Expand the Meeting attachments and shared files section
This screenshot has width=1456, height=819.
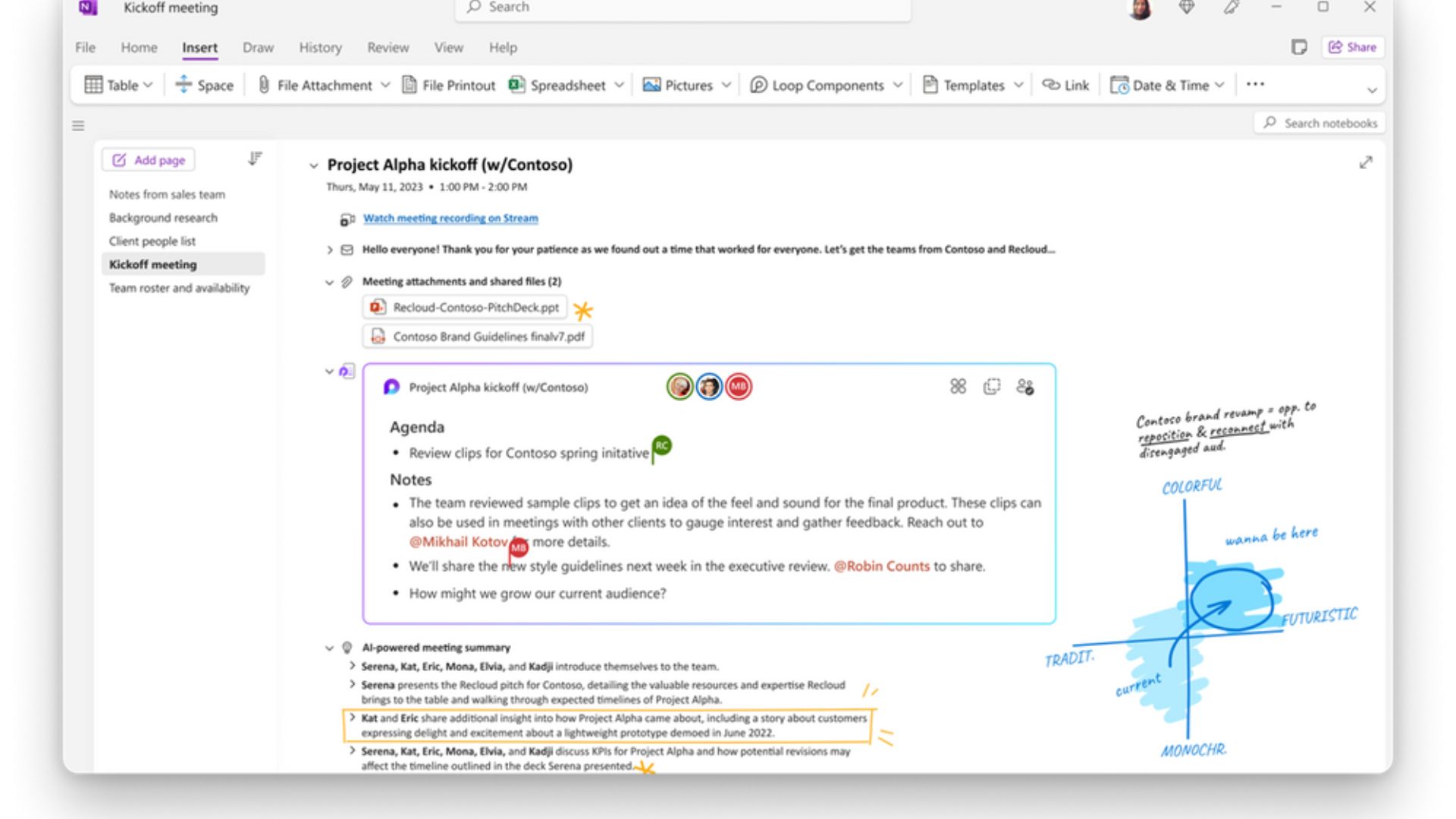331,281
